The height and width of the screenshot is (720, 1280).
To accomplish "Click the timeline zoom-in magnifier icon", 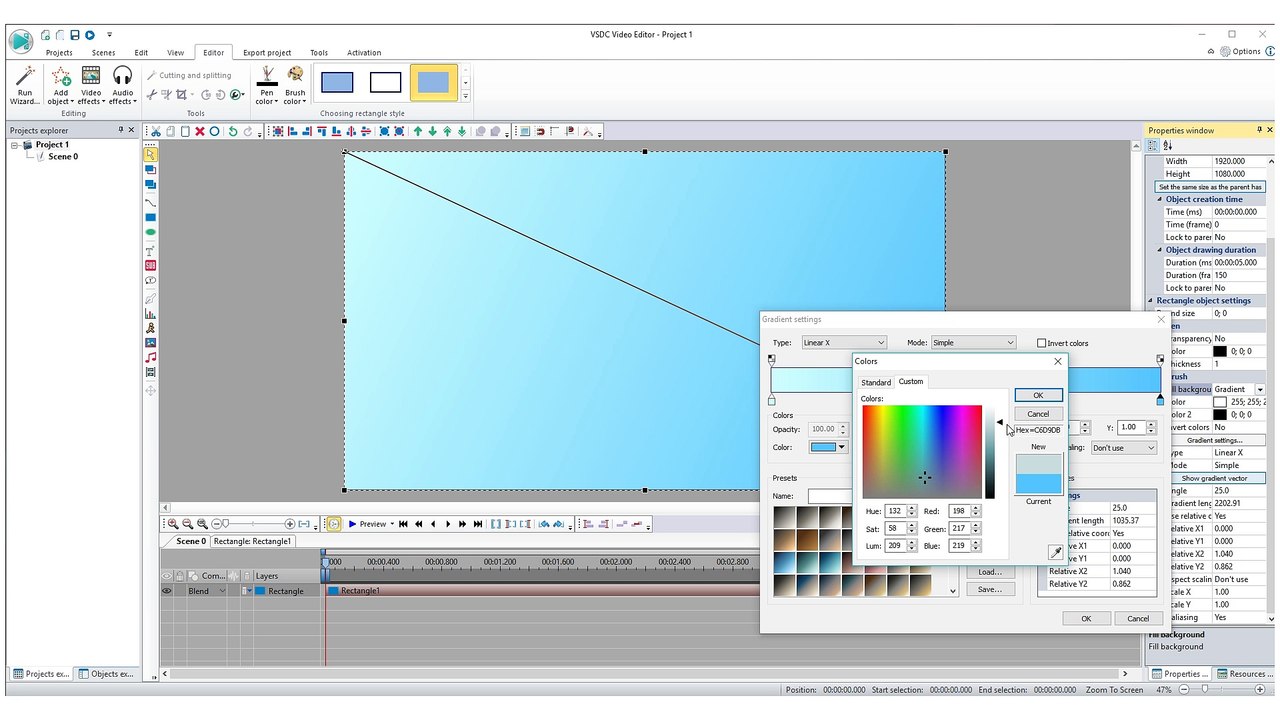I will [173, 524].
